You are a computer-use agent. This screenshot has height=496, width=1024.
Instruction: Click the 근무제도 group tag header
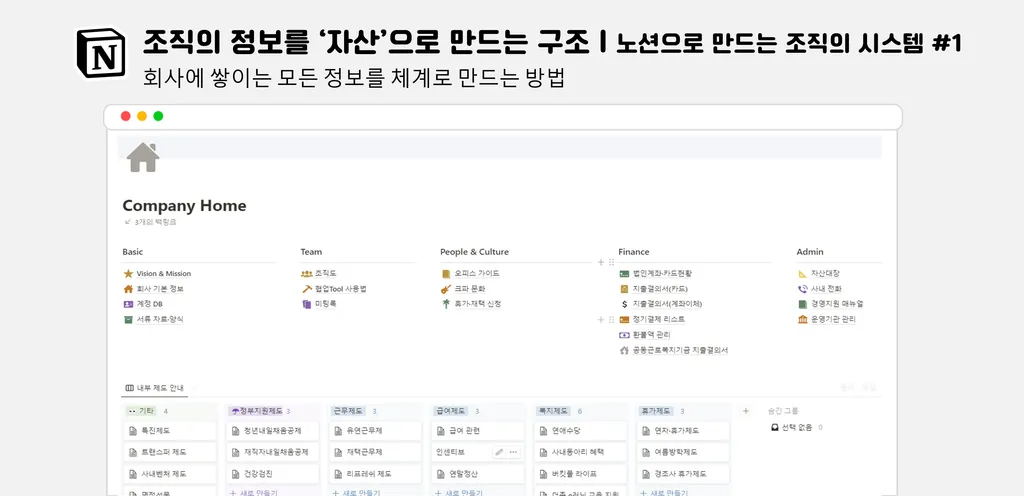[348, 411]
